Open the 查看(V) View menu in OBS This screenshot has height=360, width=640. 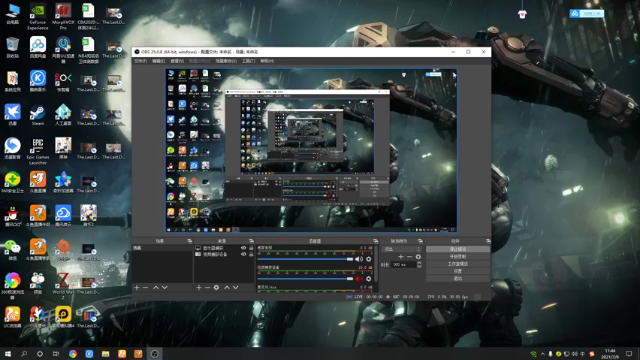coord(177,61)
